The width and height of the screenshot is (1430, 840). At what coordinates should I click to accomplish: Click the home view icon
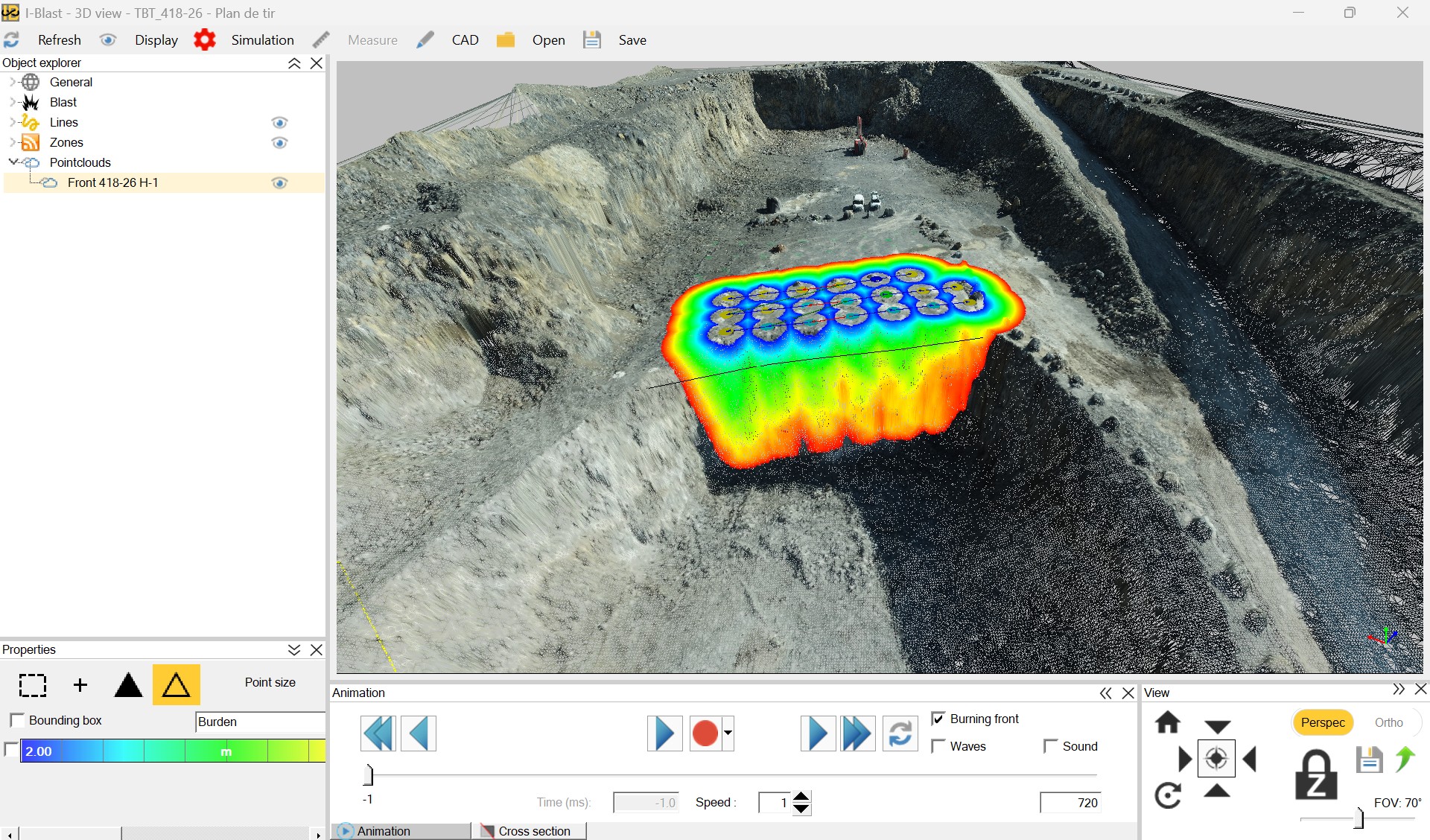(x=1167, y=722)
